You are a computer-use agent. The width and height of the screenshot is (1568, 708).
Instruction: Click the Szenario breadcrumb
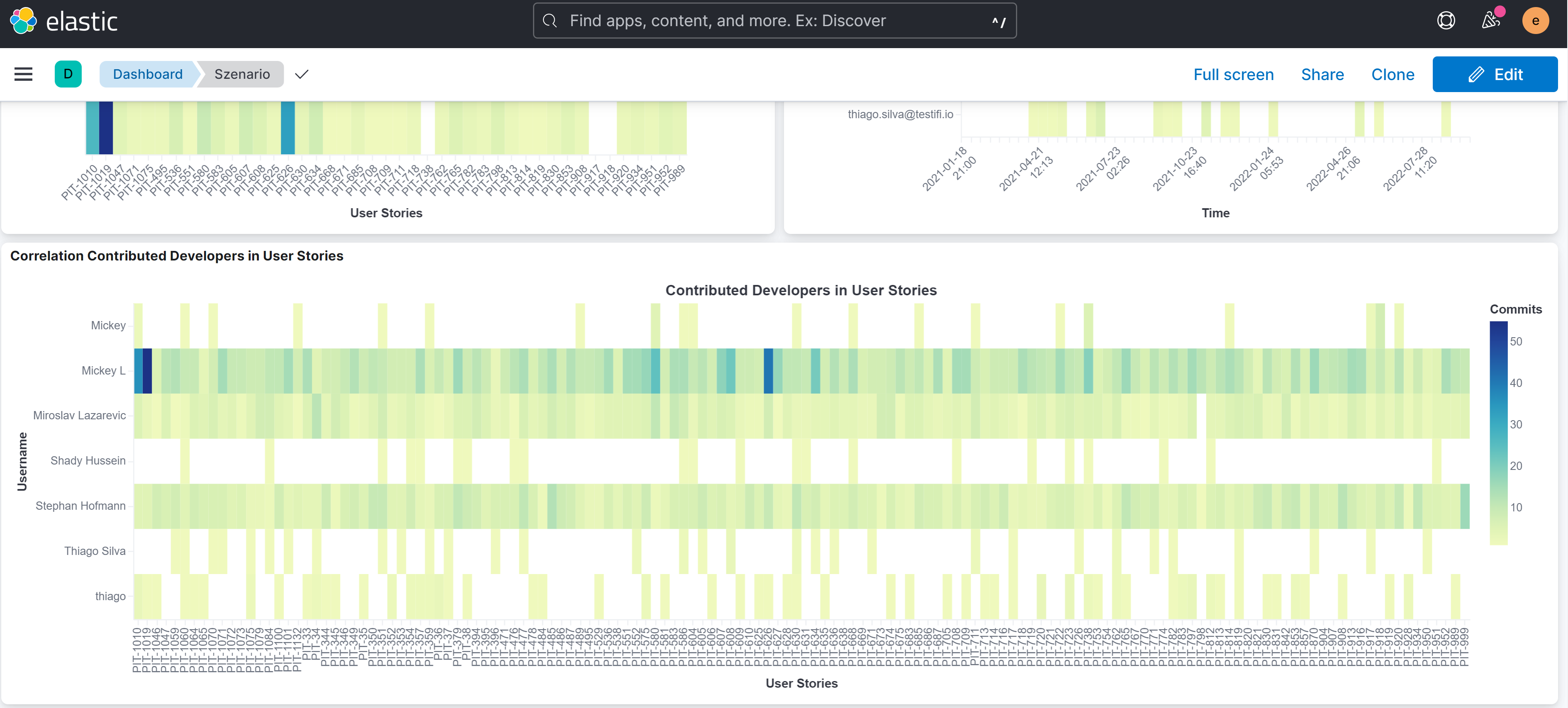(242, 74)
